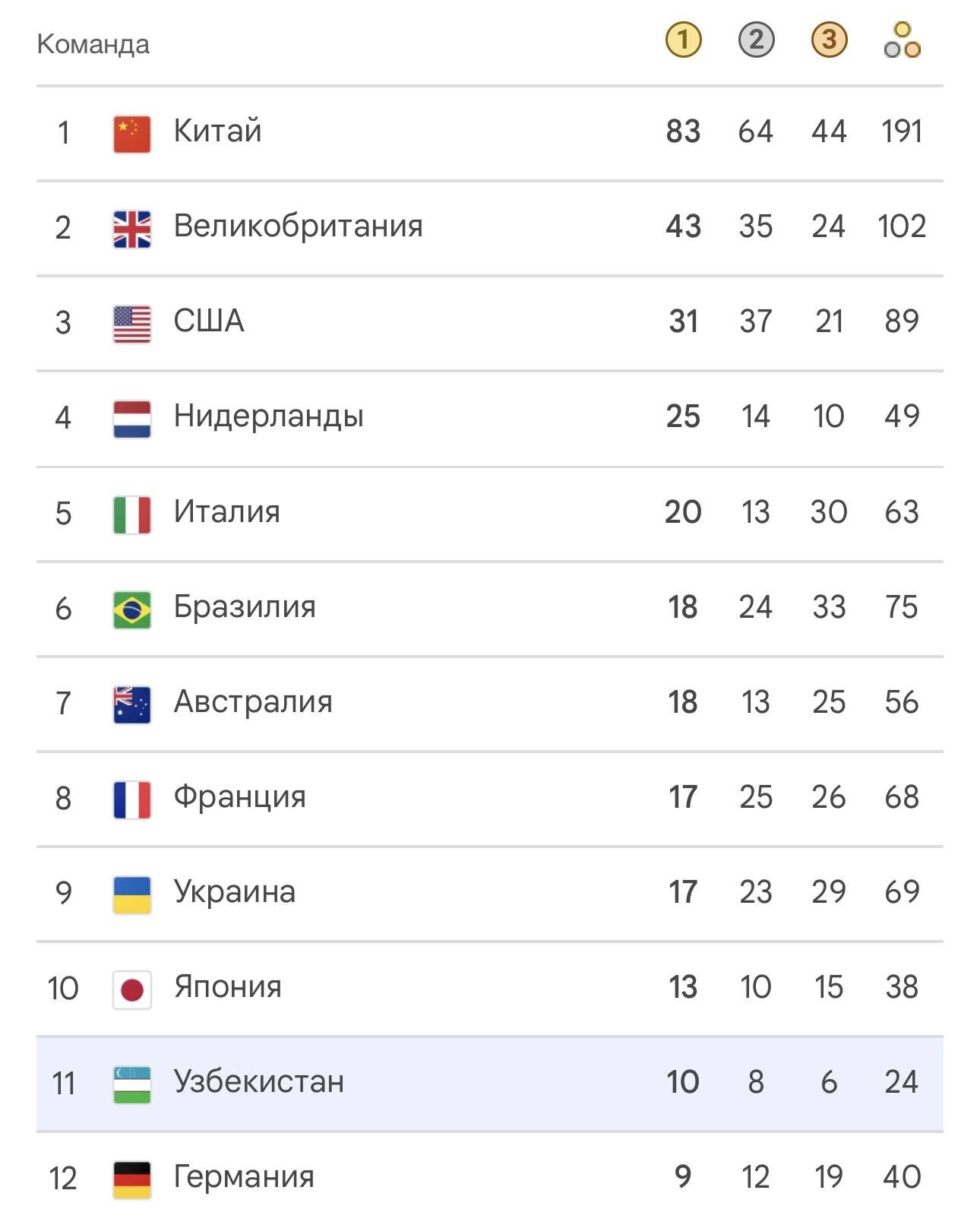The height and width of the screenshot is (1225, 980).
Task: Click the Команда column header
Action: pyautogui.click(x=93, y=44)
